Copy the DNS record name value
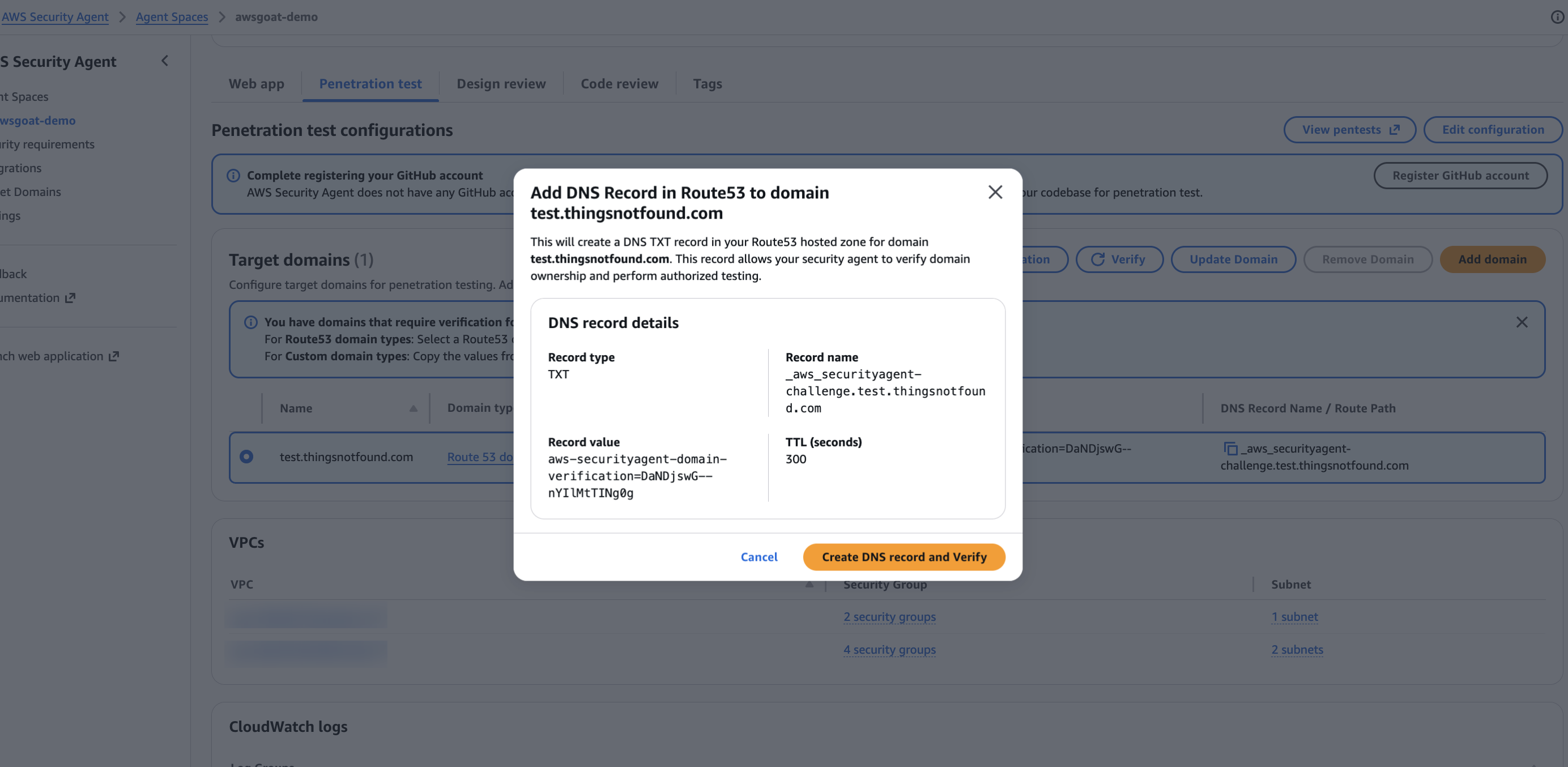The height and width of the screenshot is (767, 1568). coord(1230,448)
